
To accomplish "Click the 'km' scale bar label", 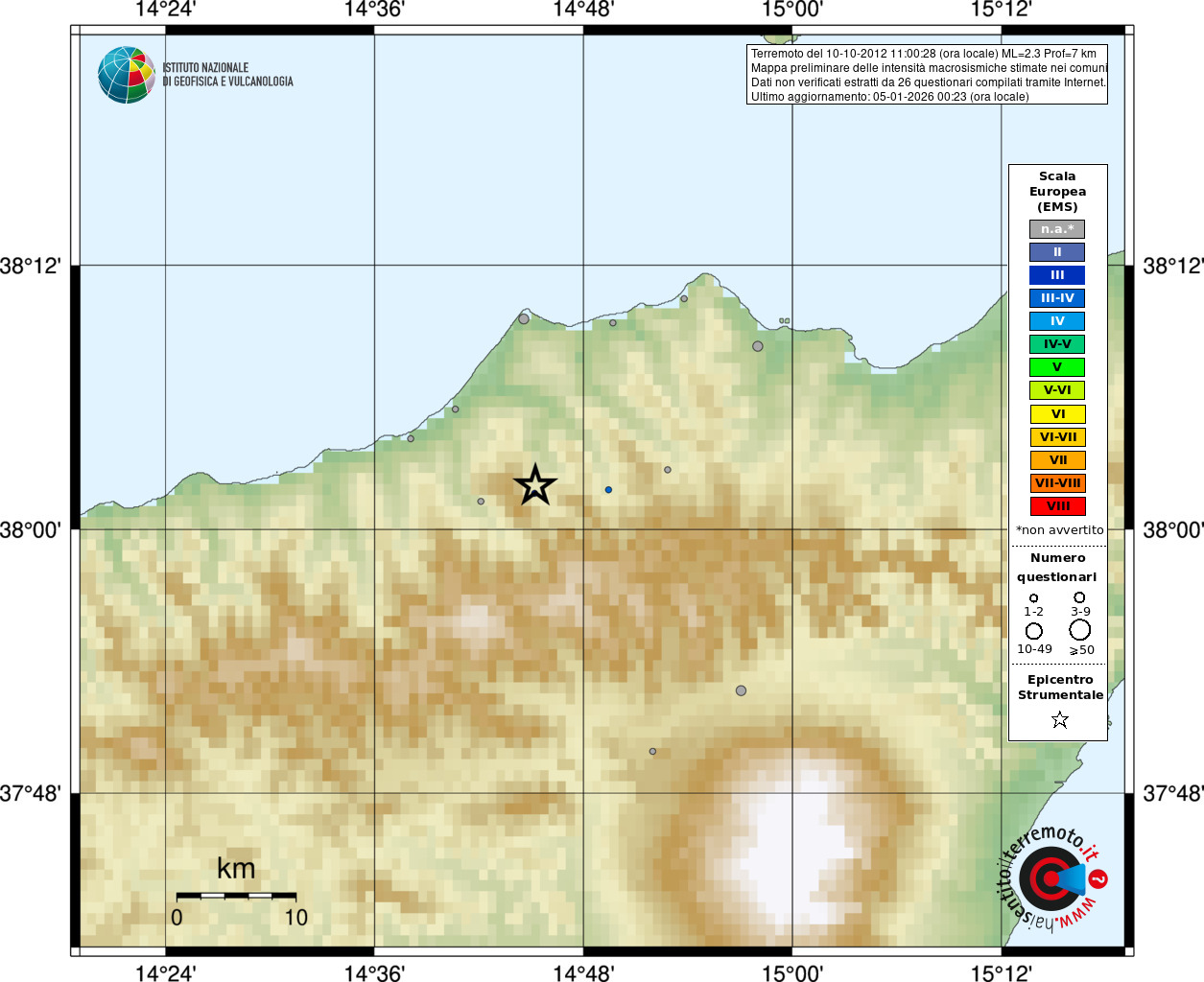I will pos(236,869).
